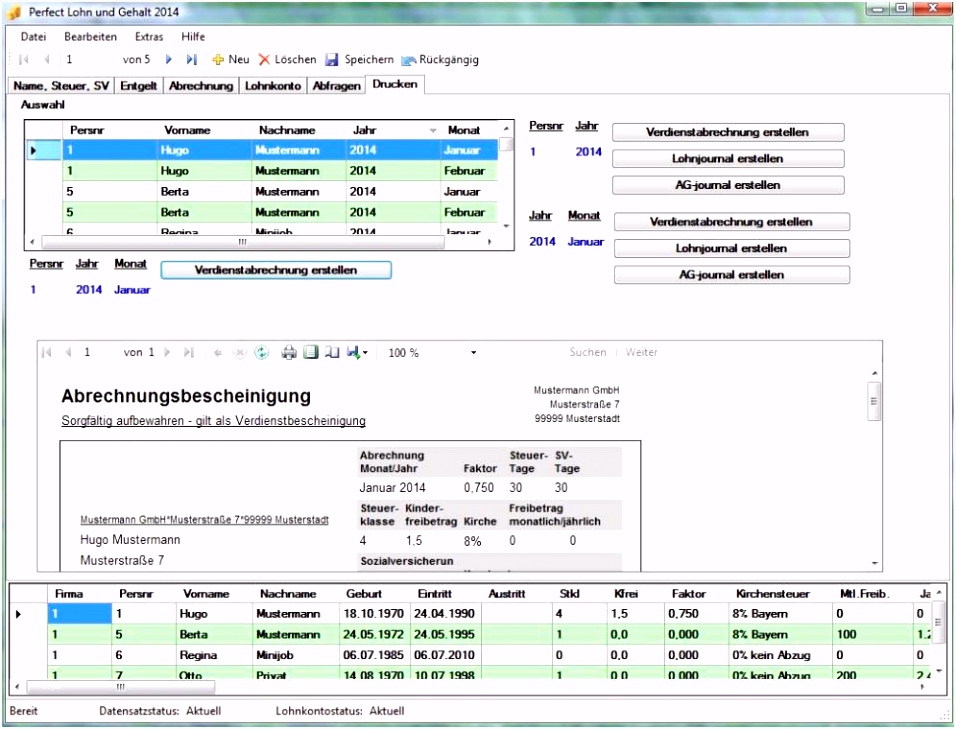Click AG-journal erstellen next to Persnr/Jahr
The height and width of the screenshot is (729, 956).
tap(728, 185)
